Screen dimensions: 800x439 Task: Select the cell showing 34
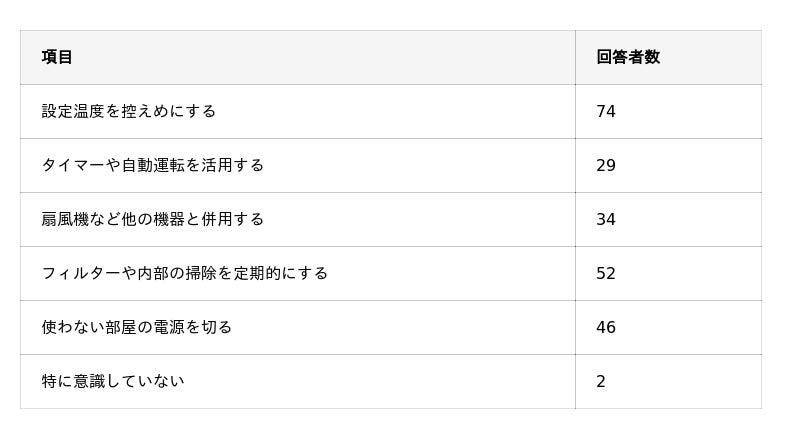(x=606, y=219)
